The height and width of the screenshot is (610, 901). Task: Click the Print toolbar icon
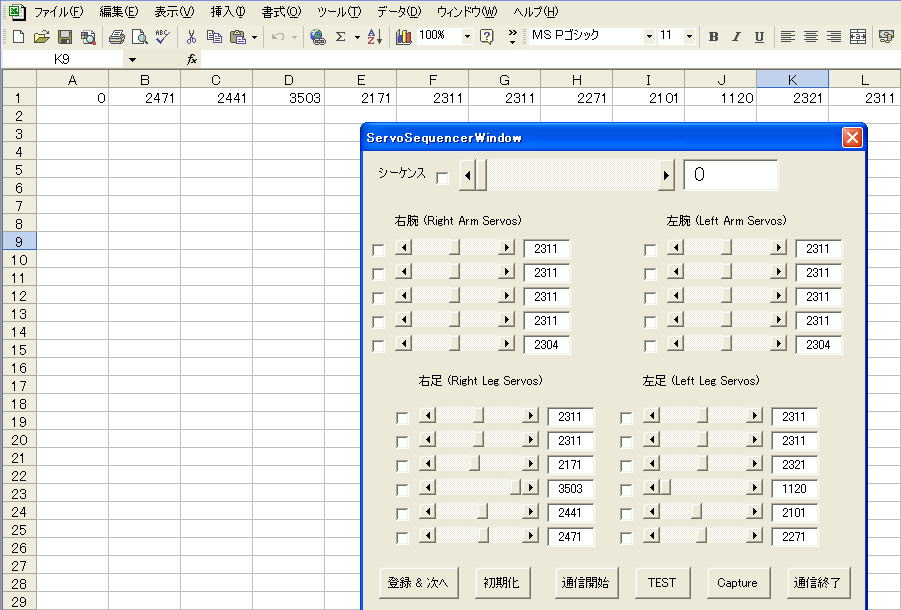tap(116, 37)
